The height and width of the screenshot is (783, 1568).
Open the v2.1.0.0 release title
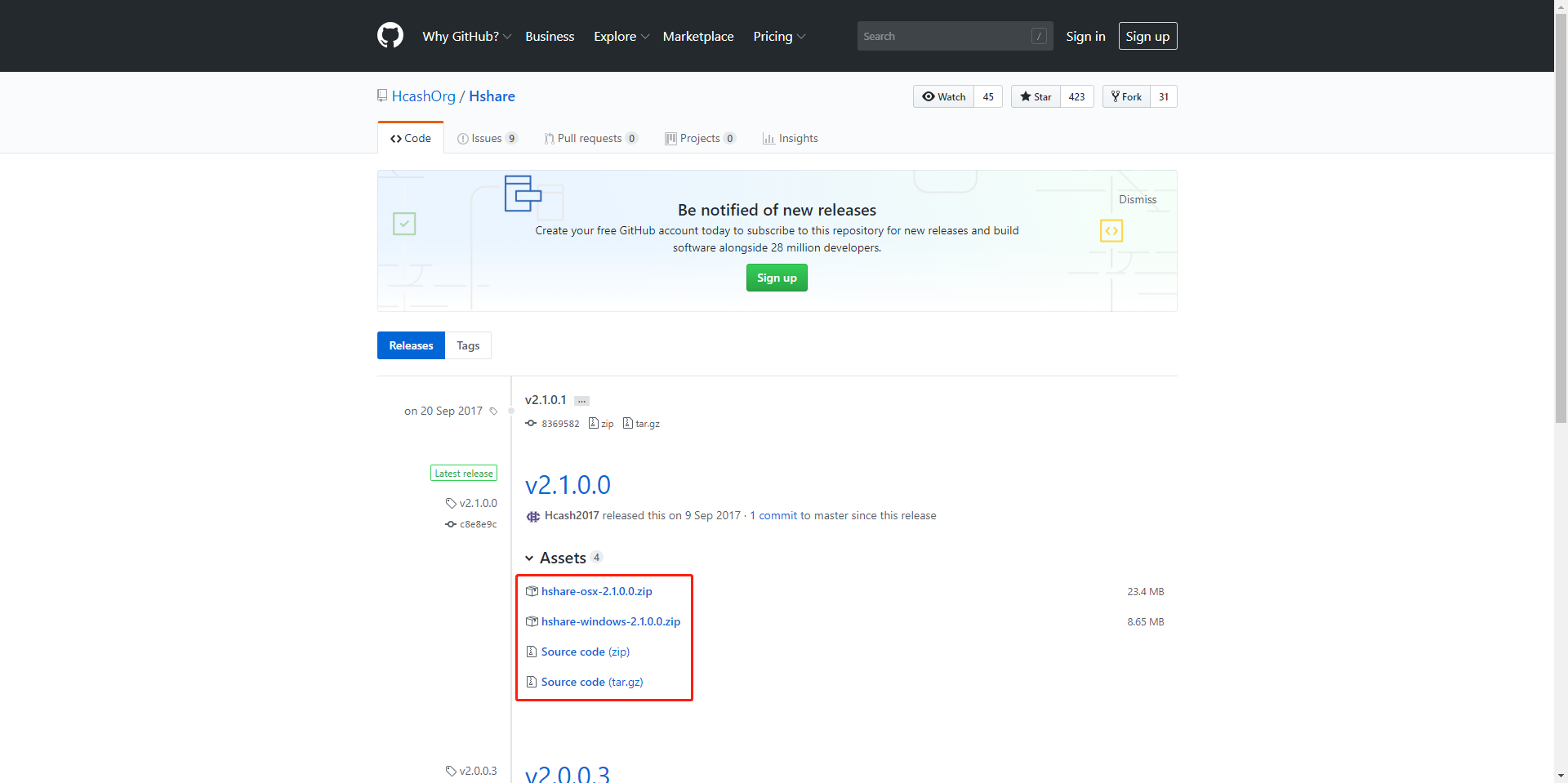568,485
